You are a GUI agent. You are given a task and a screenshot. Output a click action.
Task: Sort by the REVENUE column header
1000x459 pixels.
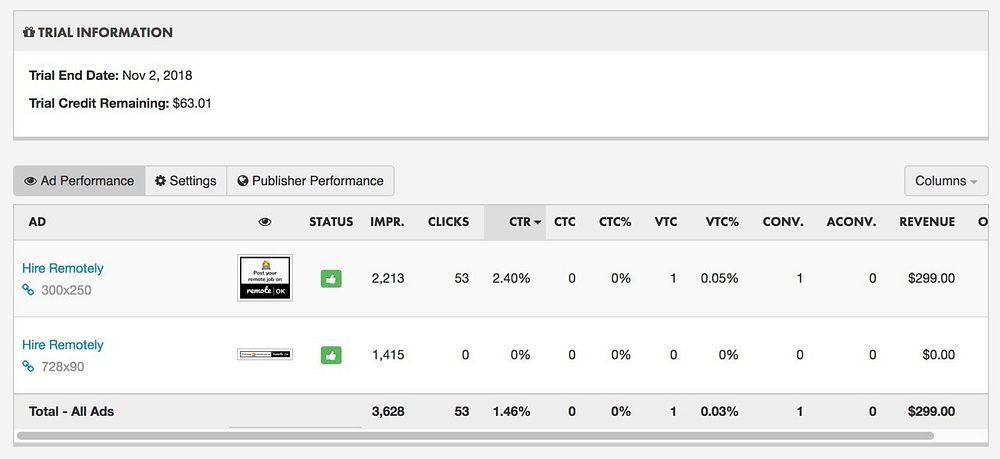tap(926, 222)
